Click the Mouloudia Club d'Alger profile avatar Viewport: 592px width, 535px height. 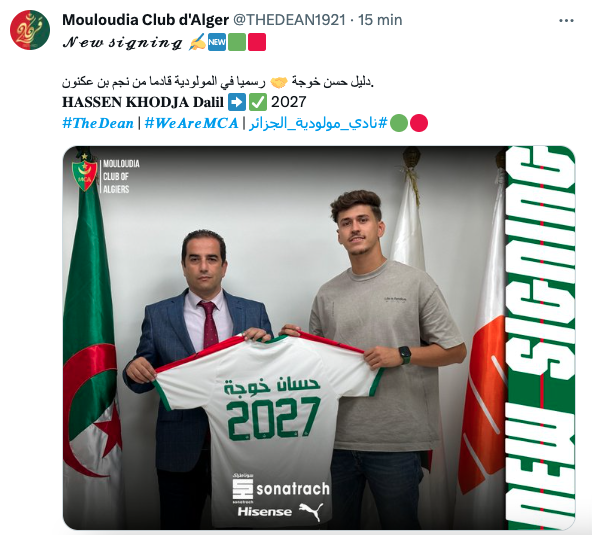[30, 30]
